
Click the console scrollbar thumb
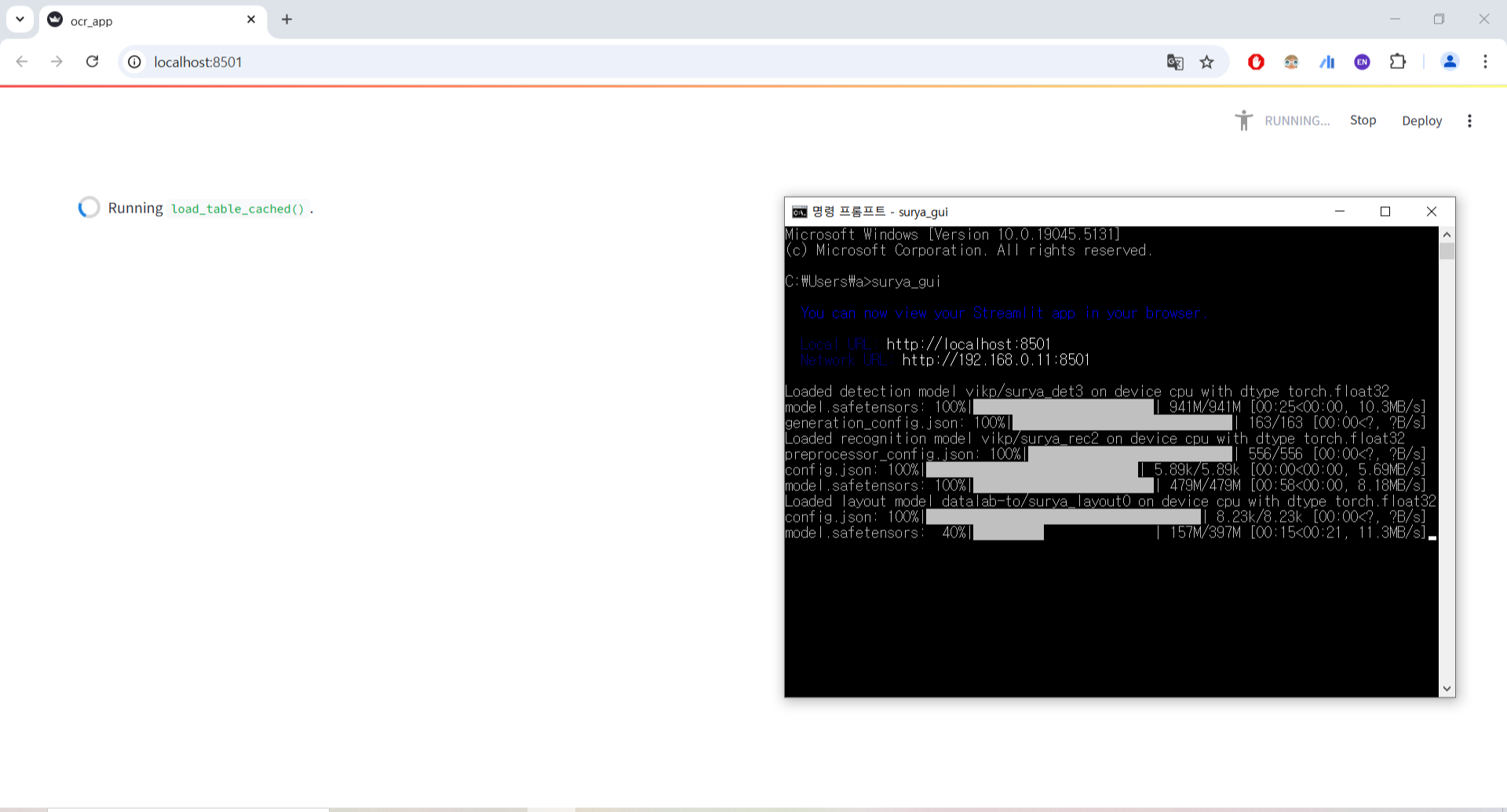[x=1447, y=251]
